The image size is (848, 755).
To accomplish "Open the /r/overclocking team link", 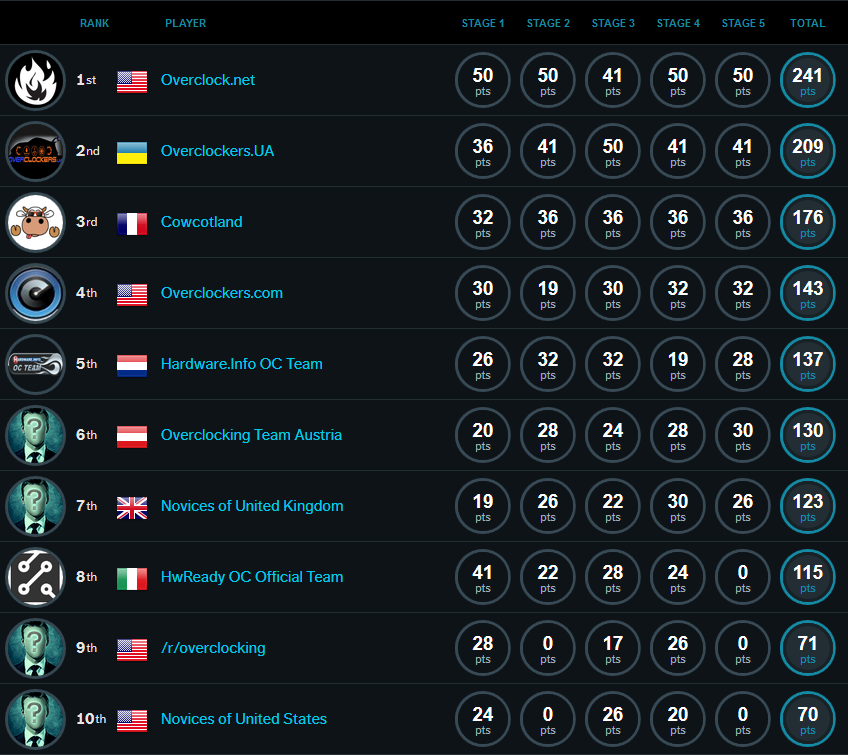I will point(213,648).
